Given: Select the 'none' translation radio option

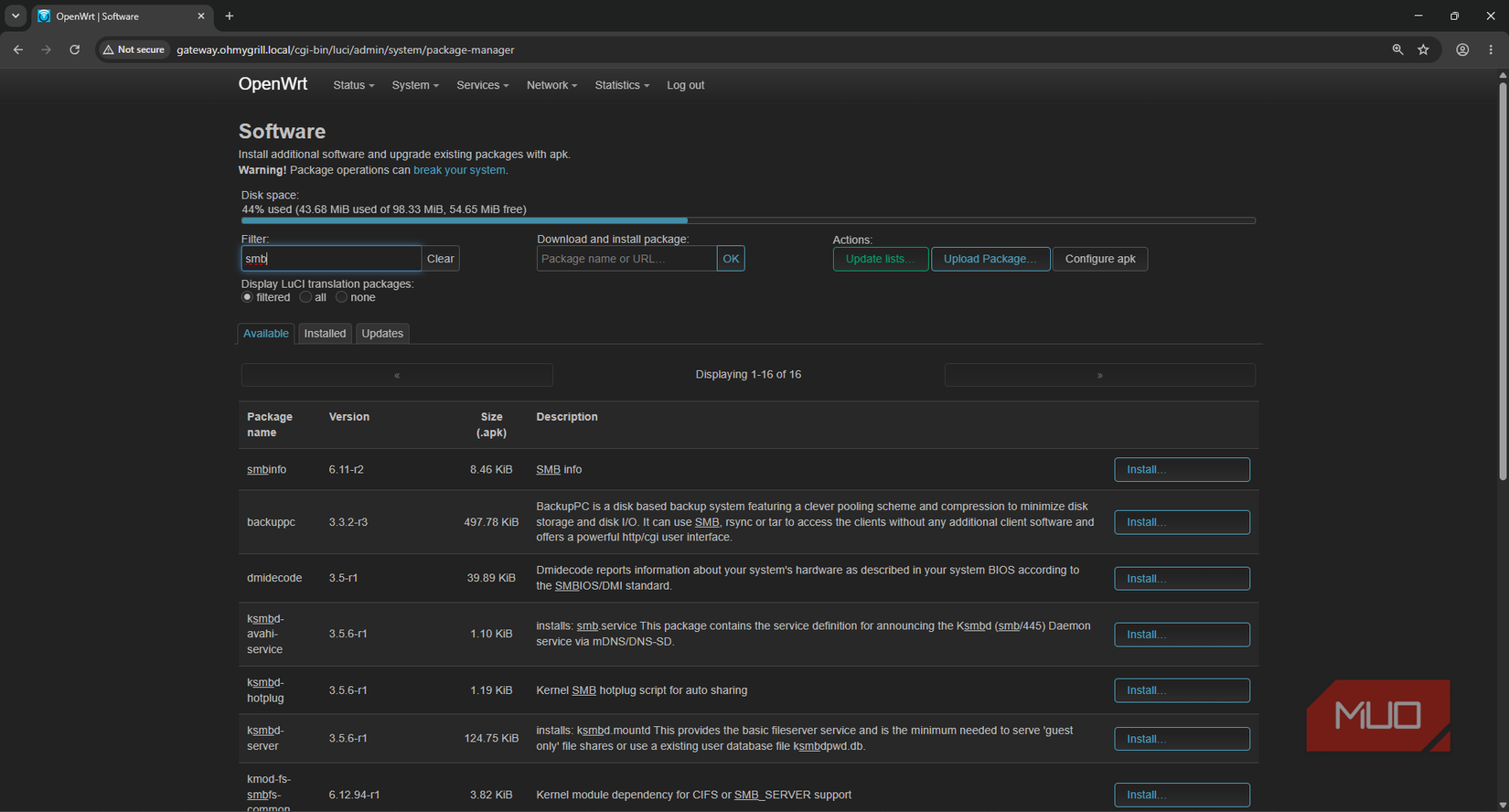Looking at the screenshot, I should [341, 297].
